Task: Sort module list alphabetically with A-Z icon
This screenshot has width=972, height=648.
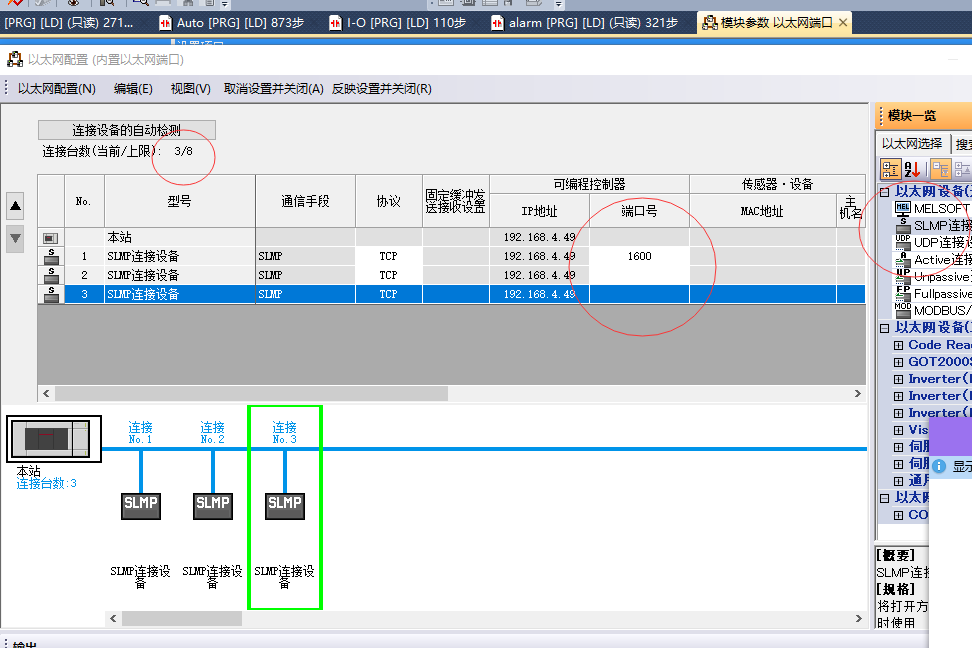Action: click(x=912, y=169)
